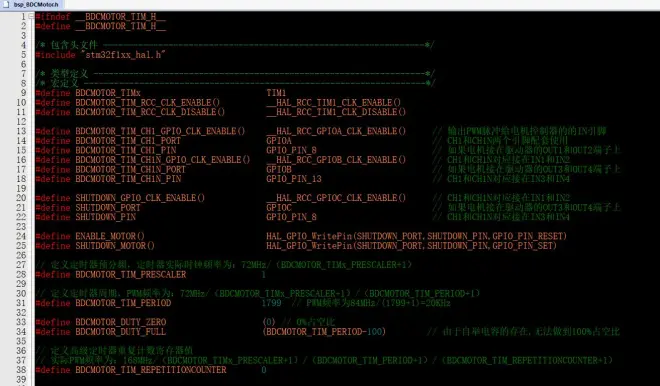Viewport: 660px width, 386px height.
Task: Click __HAL_RCC_TIM1_CLK_DISABLE() on line 11
Action: coord(336,112)
